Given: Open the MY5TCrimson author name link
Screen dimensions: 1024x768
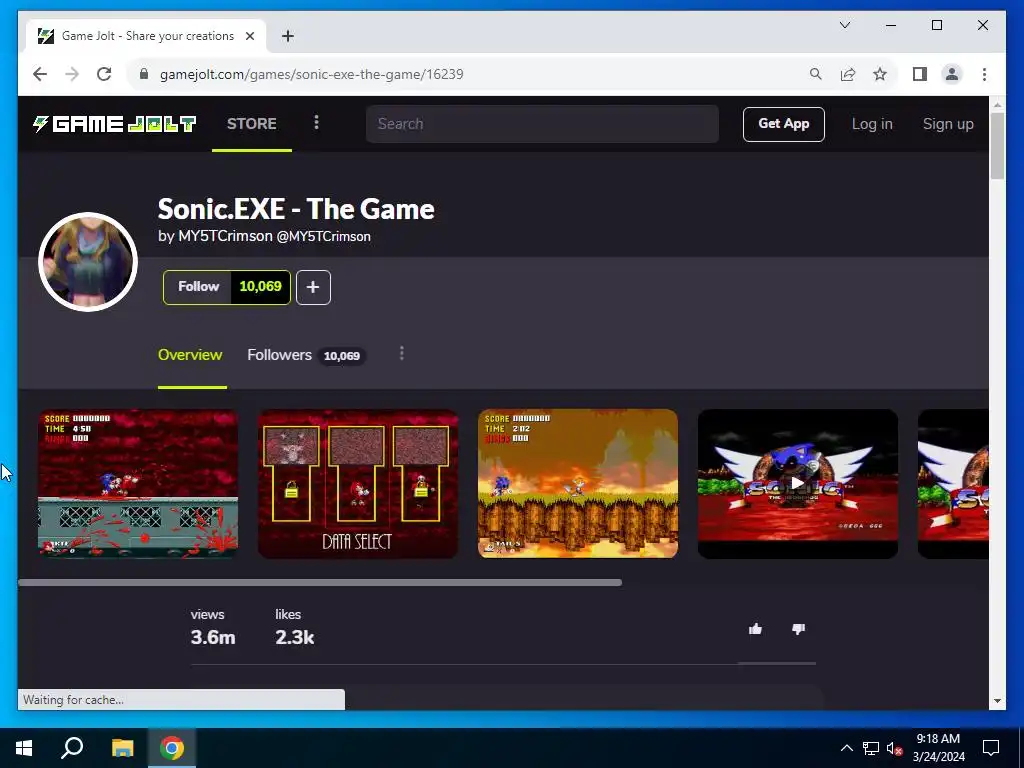Looking at the screenshot, I should (x=225, y=236).
